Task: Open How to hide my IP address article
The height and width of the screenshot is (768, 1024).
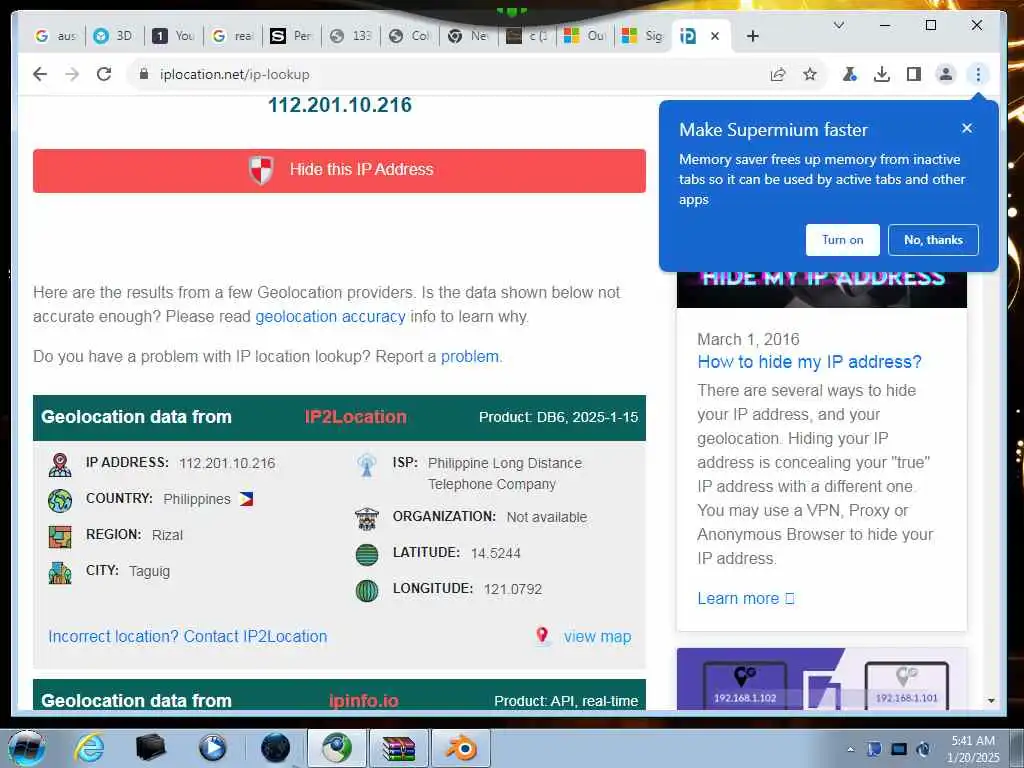Action: pos(809,362)
